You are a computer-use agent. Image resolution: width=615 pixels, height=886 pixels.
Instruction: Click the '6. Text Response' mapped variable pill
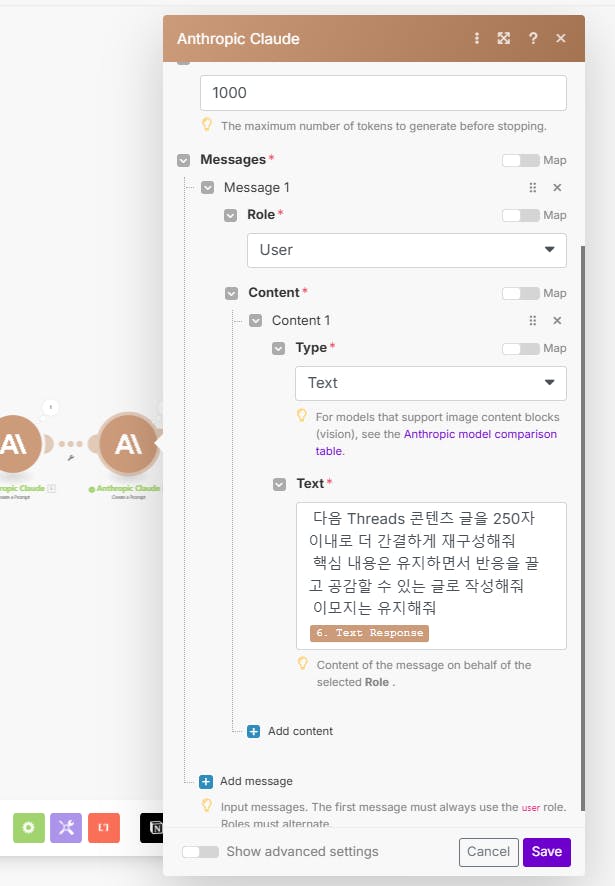tap(369, 633)
